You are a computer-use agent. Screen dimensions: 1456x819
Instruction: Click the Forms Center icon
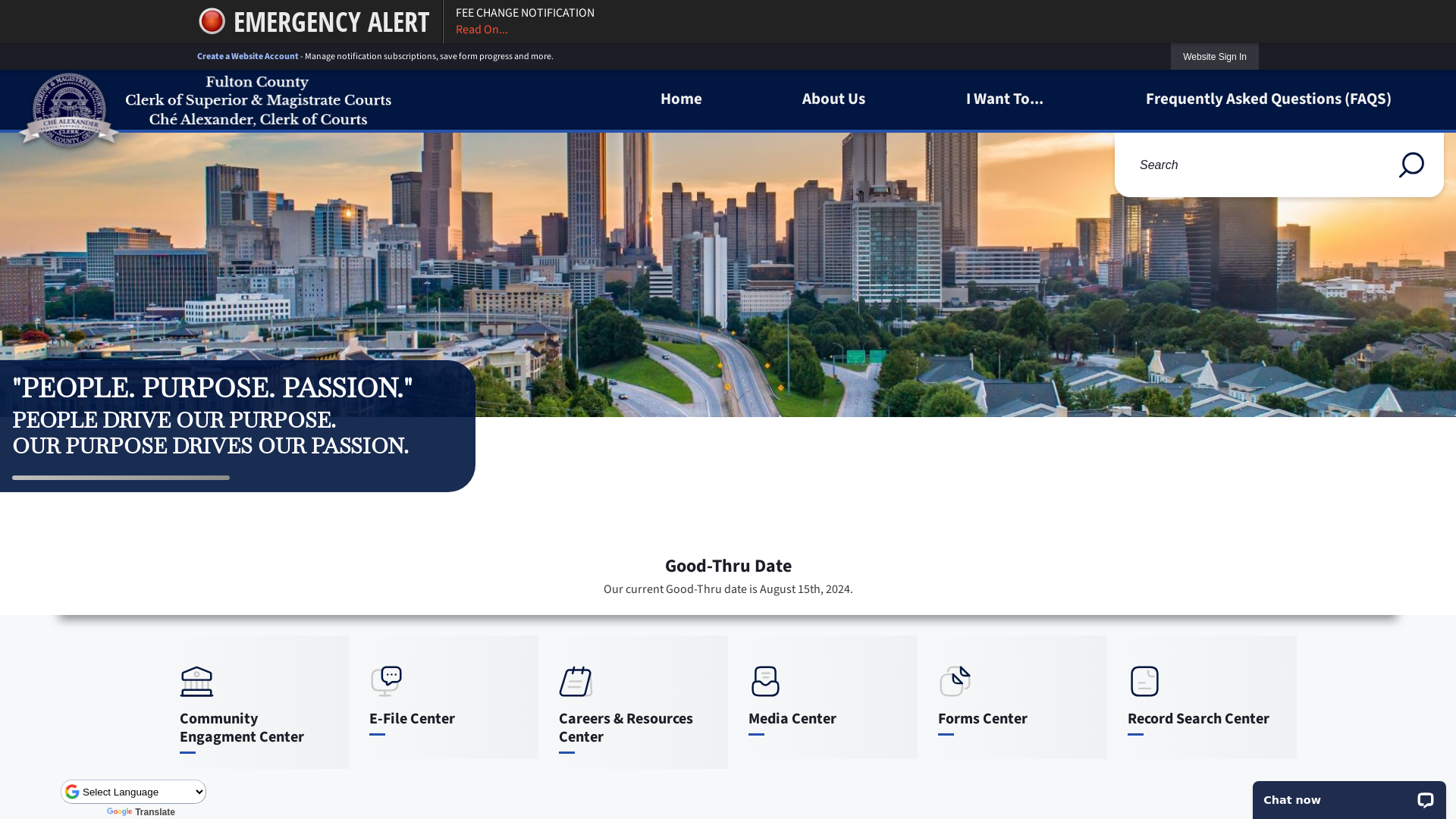955,681
